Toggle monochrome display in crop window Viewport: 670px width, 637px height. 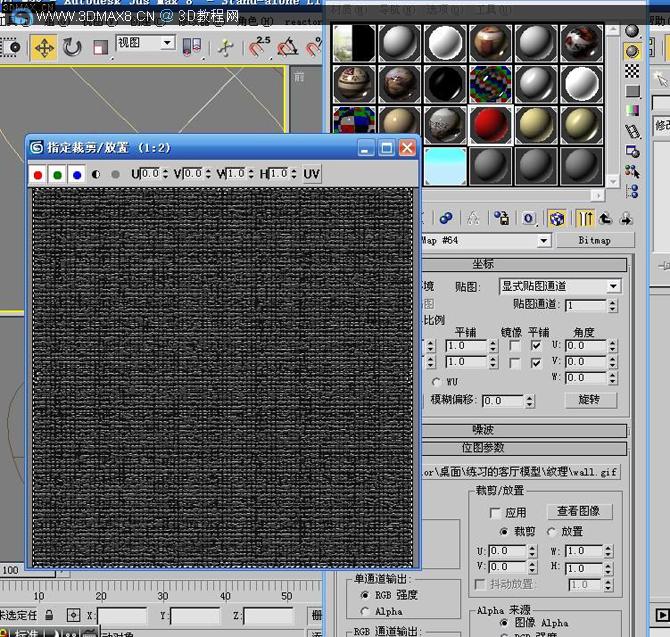click(x=115, y=175)
